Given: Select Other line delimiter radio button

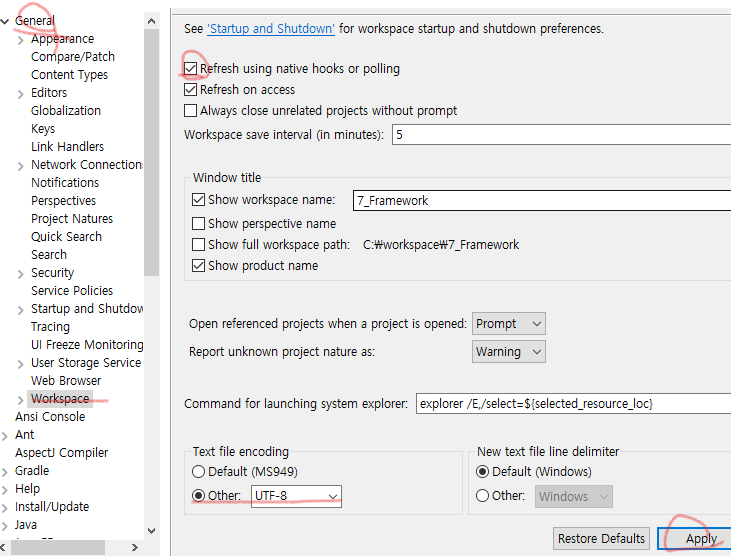Looking at the screenshot, I should [x=483, y=495].
